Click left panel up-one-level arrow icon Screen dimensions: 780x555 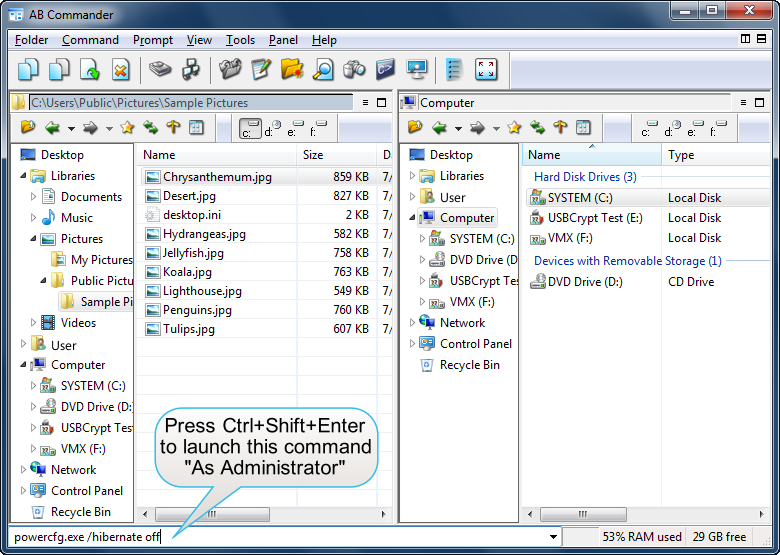coord(173,127)
